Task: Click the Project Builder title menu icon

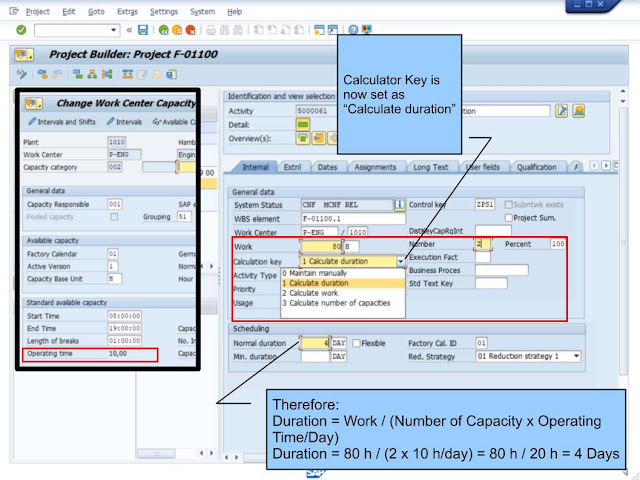Action: (x=24, y=55)
